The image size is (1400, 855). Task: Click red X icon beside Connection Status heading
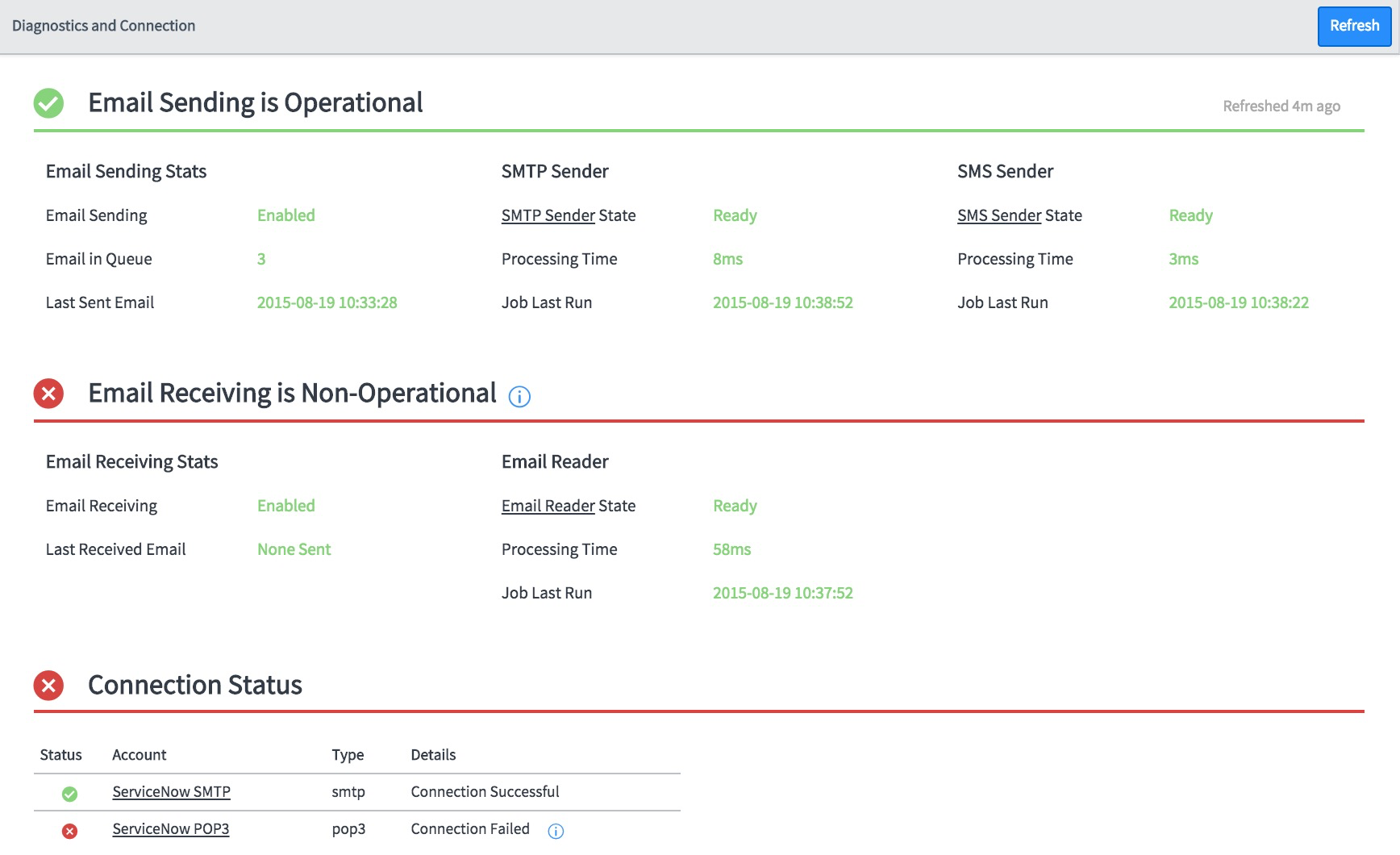point(48,686)
